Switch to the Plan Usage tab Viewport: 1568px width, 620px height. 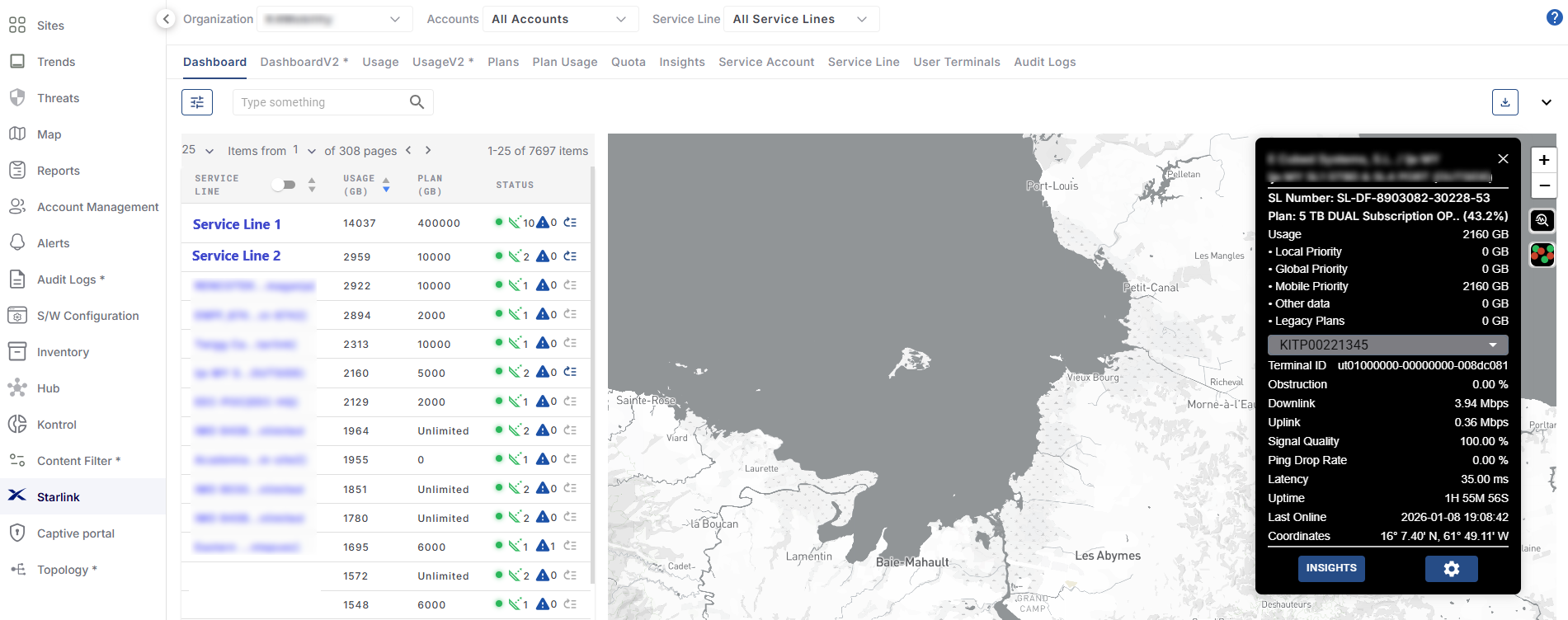pos(564,62)
